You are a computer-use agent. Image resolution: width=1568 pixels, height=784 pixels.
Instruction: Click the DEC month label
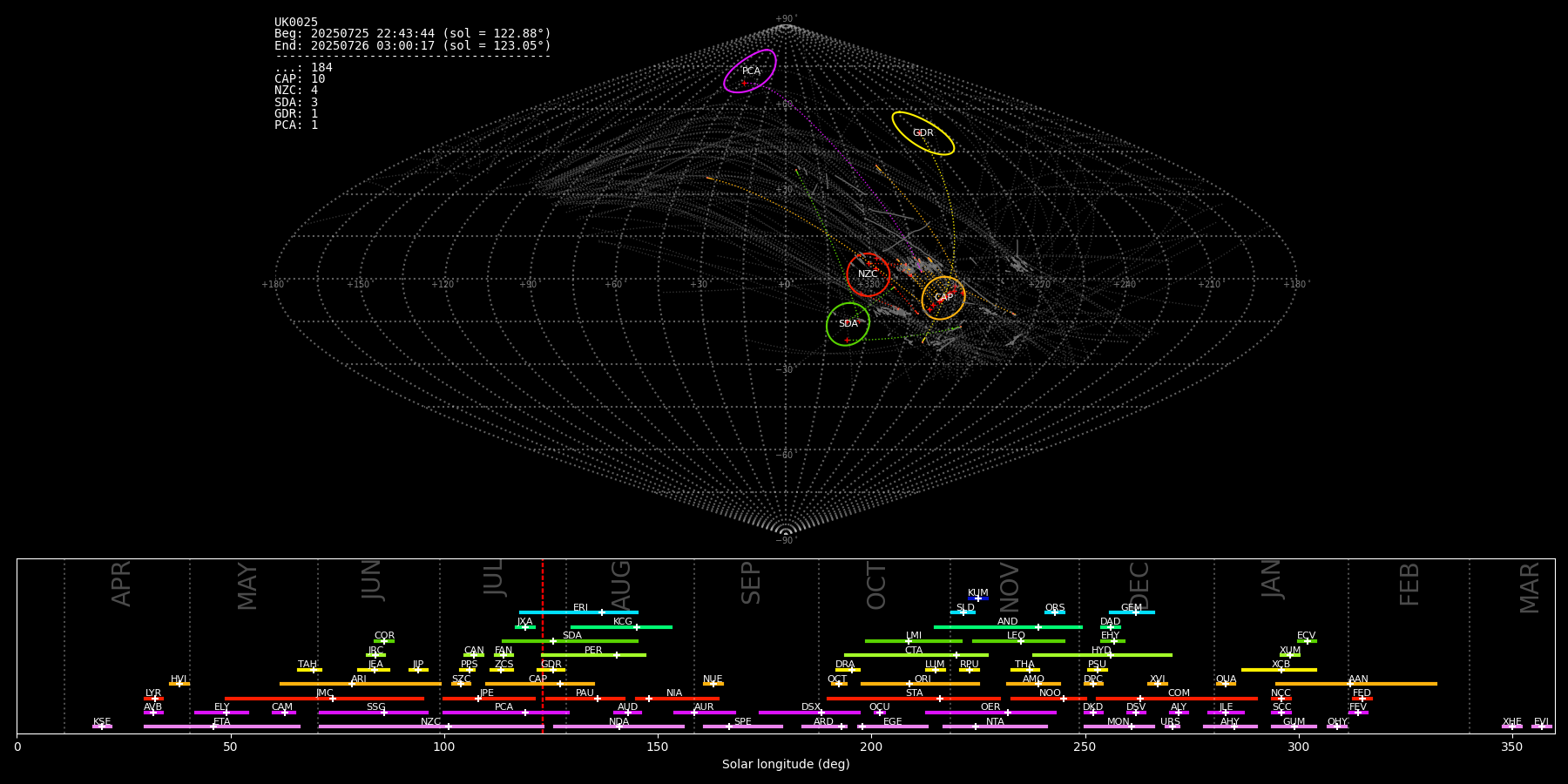[1139, 585]
